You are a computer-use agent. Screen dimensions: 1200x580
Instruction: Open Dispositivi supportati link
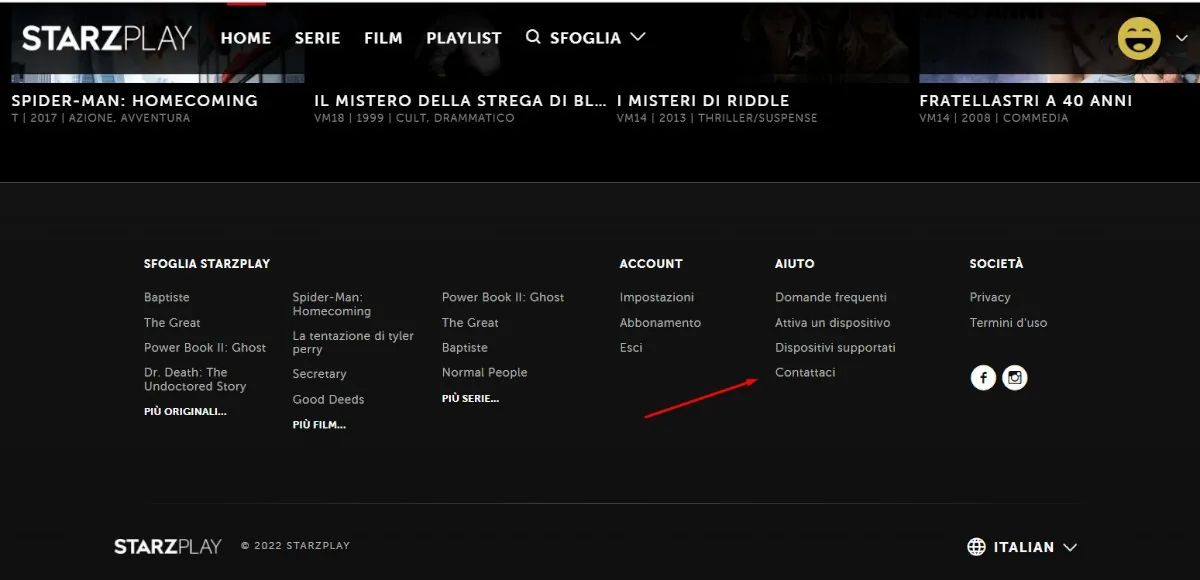point(835,348)
